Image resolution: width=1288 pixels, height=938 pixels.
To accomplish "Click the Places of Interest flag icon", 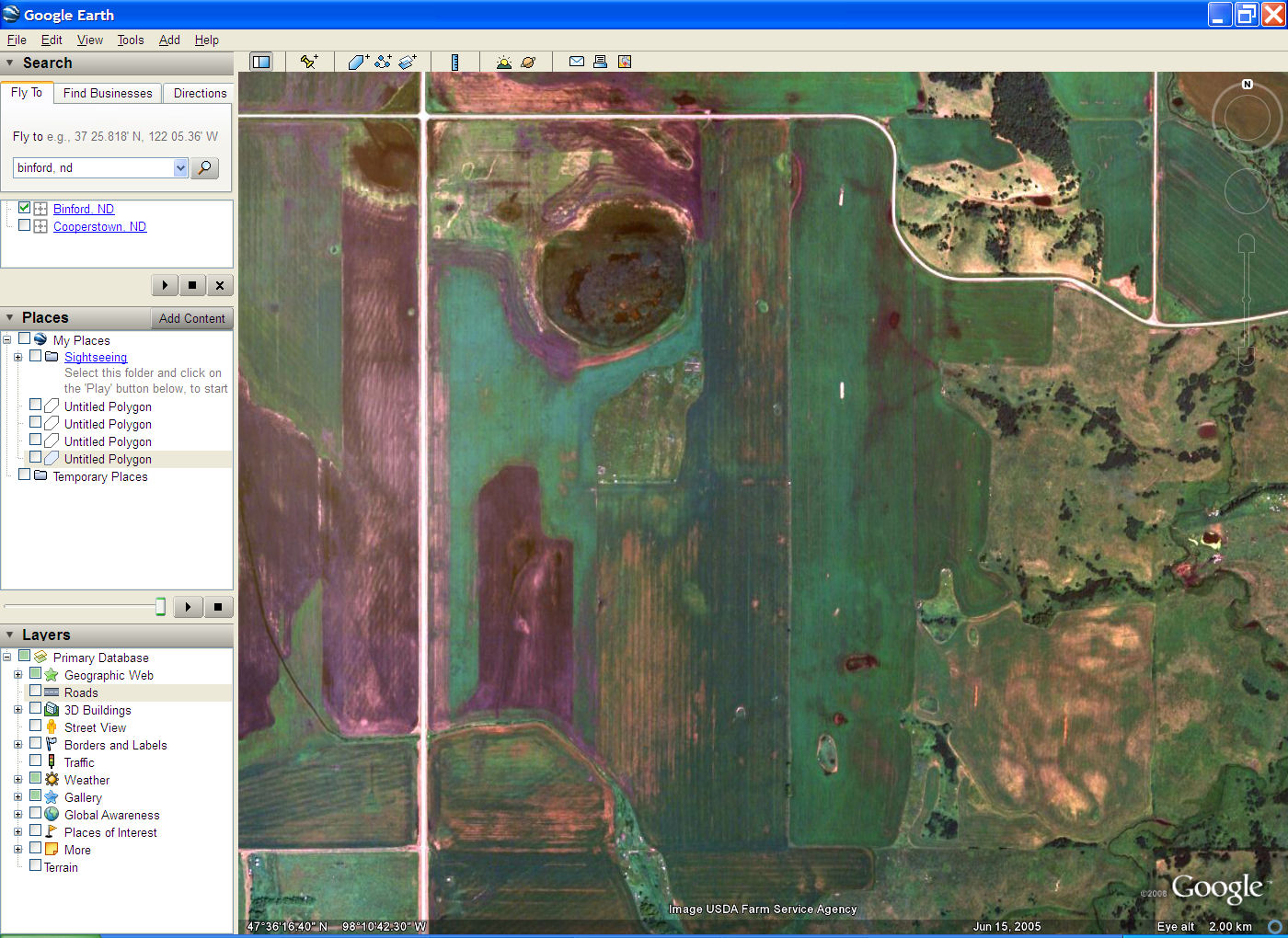I will (x=52, y=832).
